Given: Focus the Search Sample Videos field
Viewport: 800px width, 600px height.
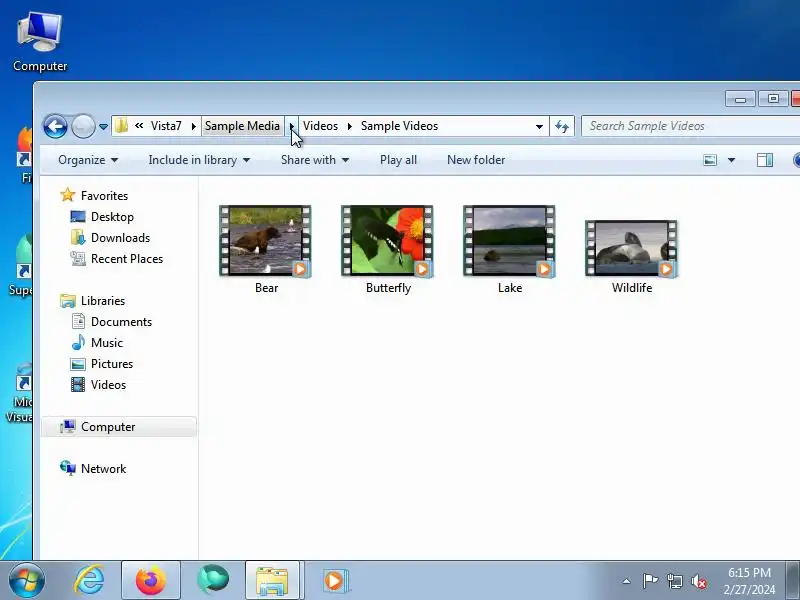Looking at the screenshot, I should pos(691,126).
